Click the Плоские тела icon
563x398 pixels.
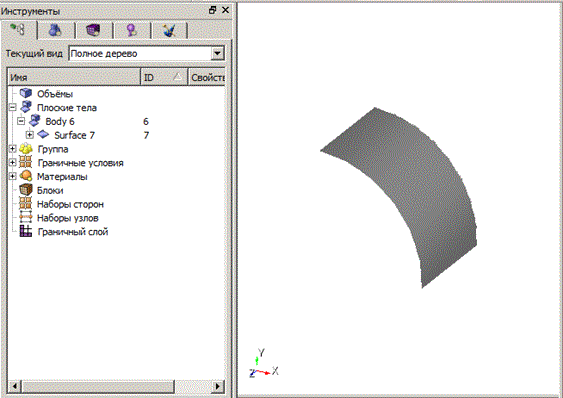(26, 107)
